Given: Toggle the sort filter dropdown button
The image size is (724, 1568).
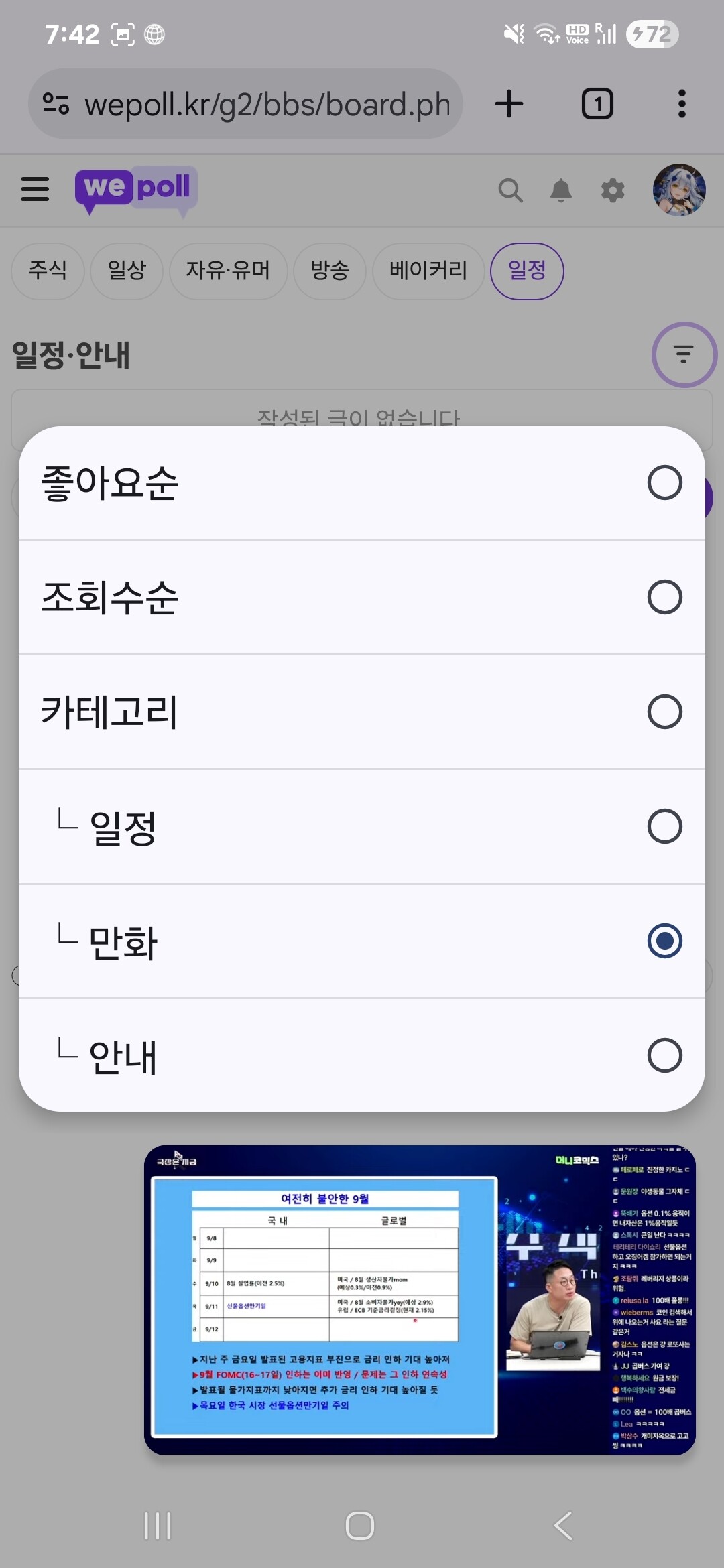Looking at the screenshot, I should tap(684, 354).
